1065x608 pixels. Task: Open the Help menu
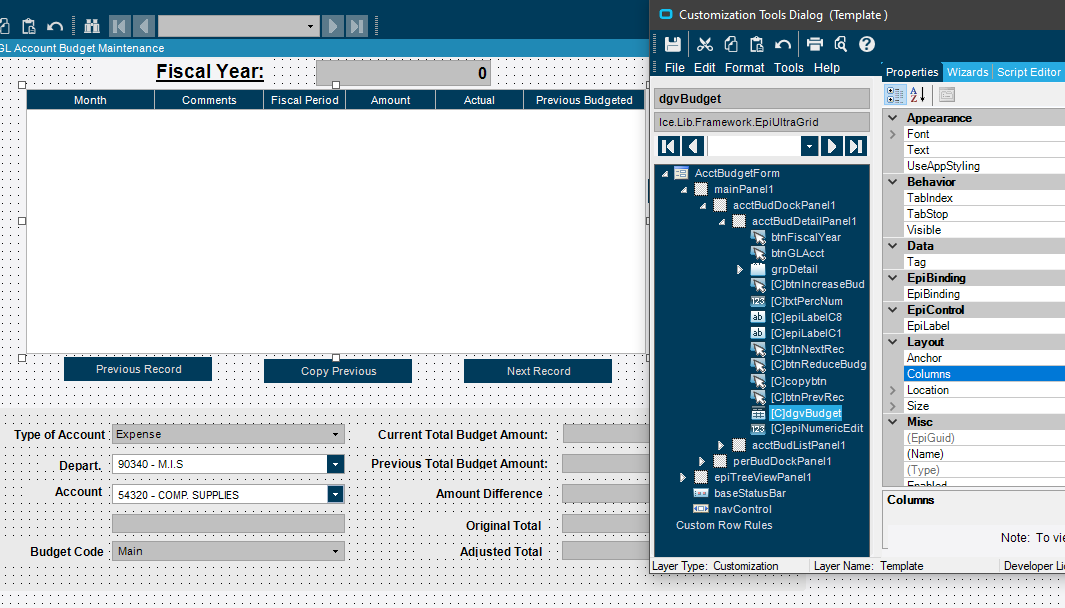827,67
